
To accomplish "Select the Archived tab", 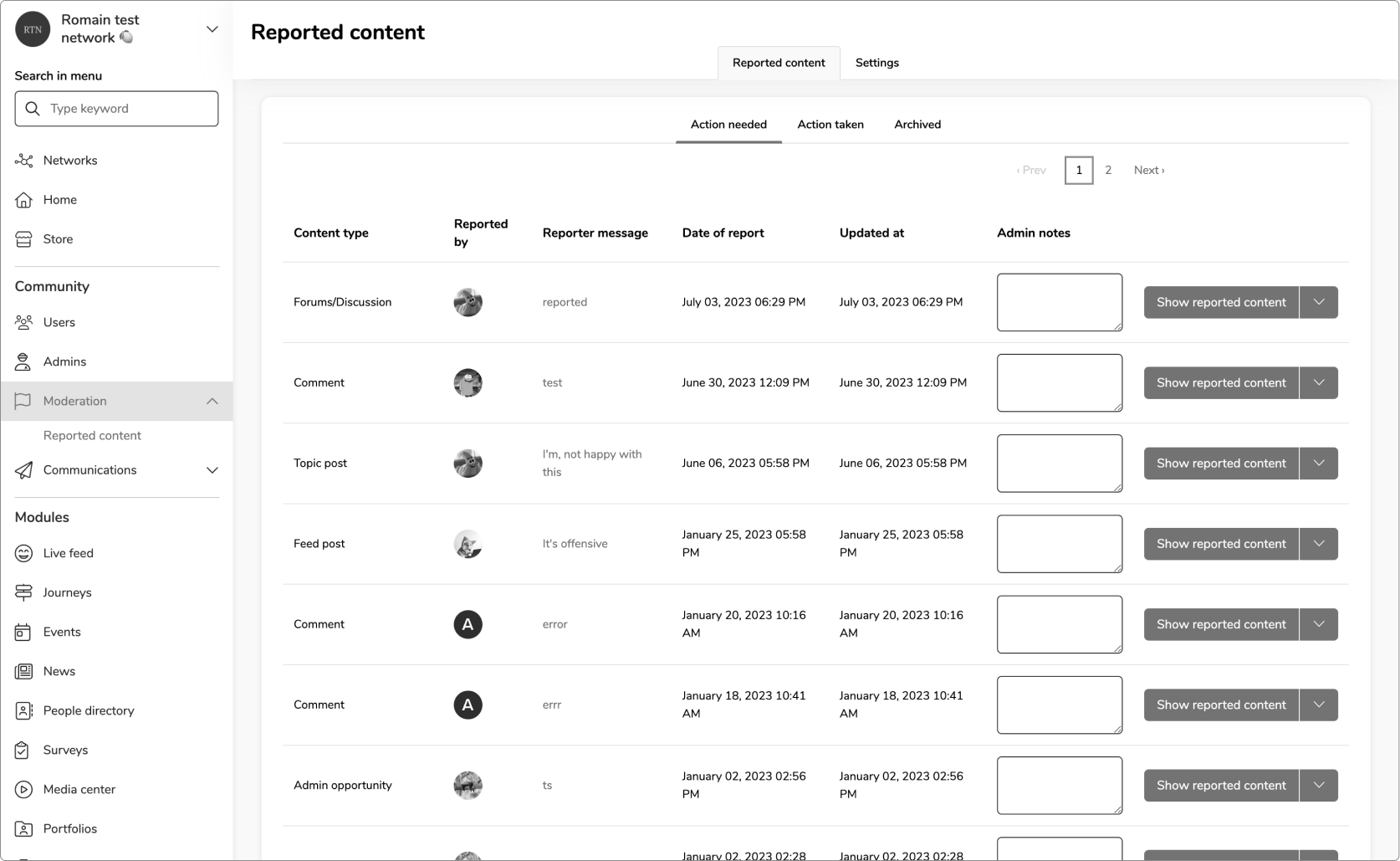I will [917, 124].
